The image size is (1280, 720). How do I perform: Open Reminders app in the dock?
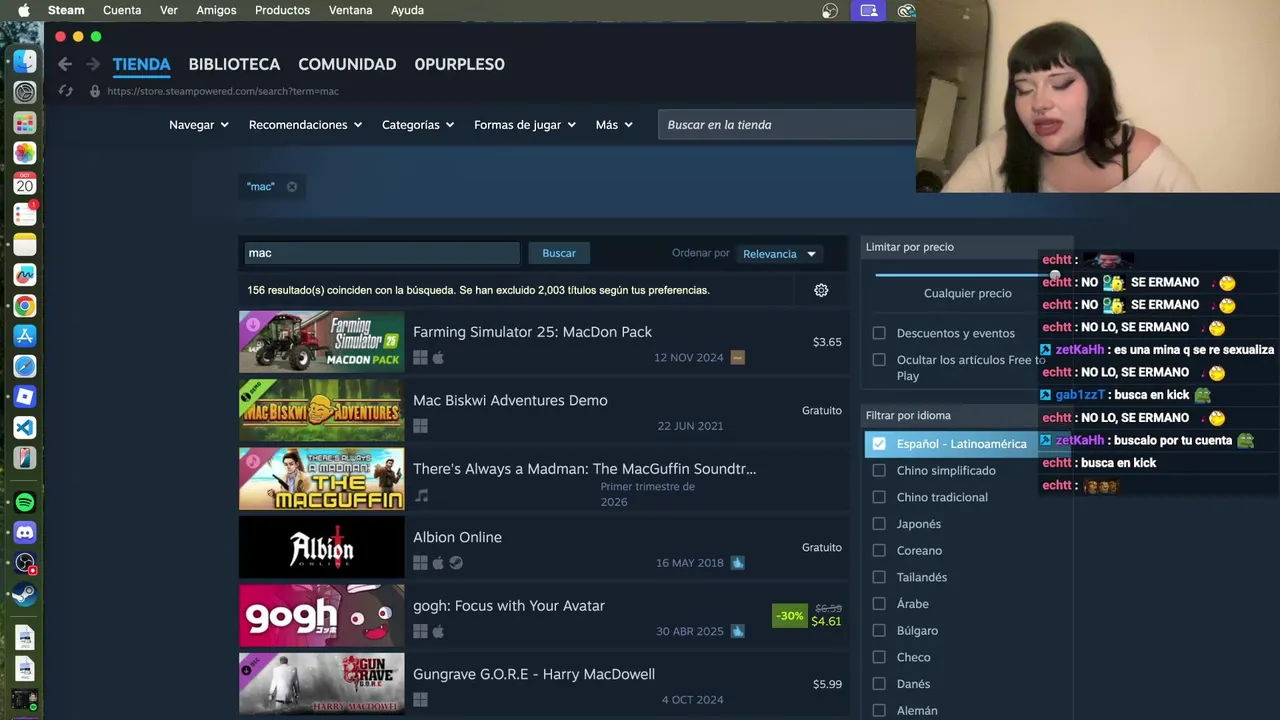pos(25,214)
